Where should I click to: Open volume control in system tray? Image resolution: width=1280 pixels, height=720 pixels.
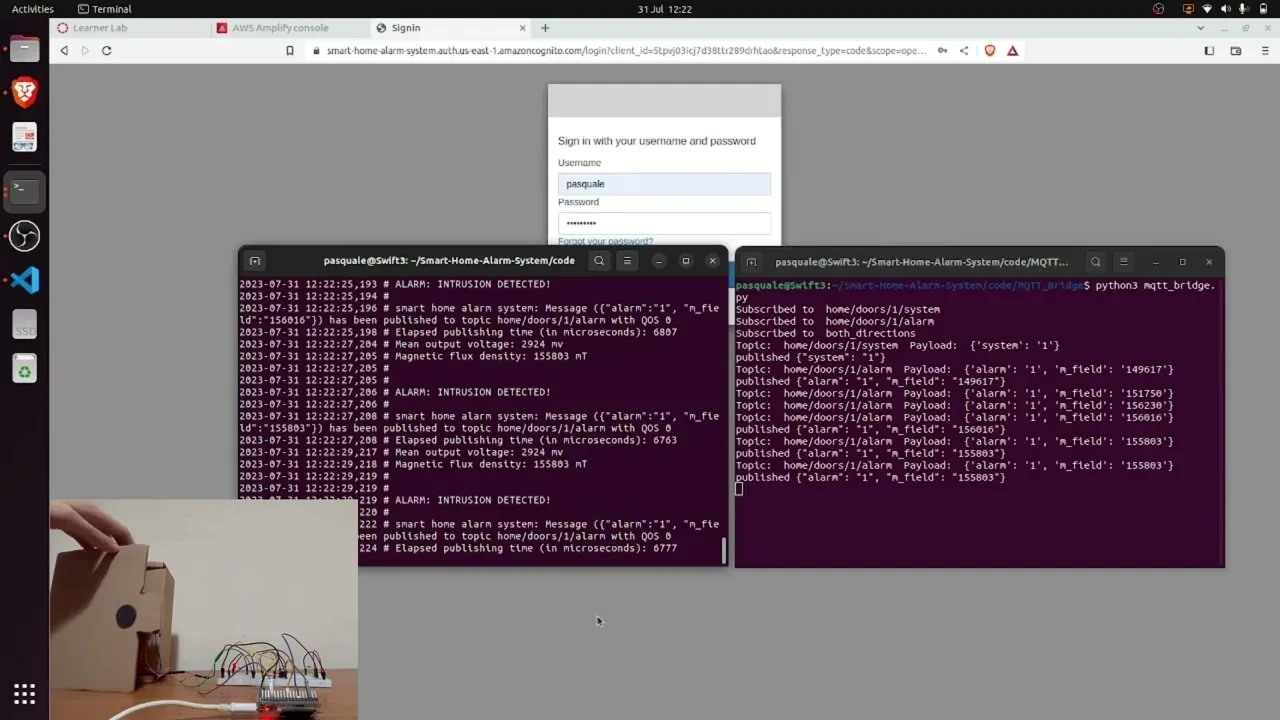coord(1226,9)
